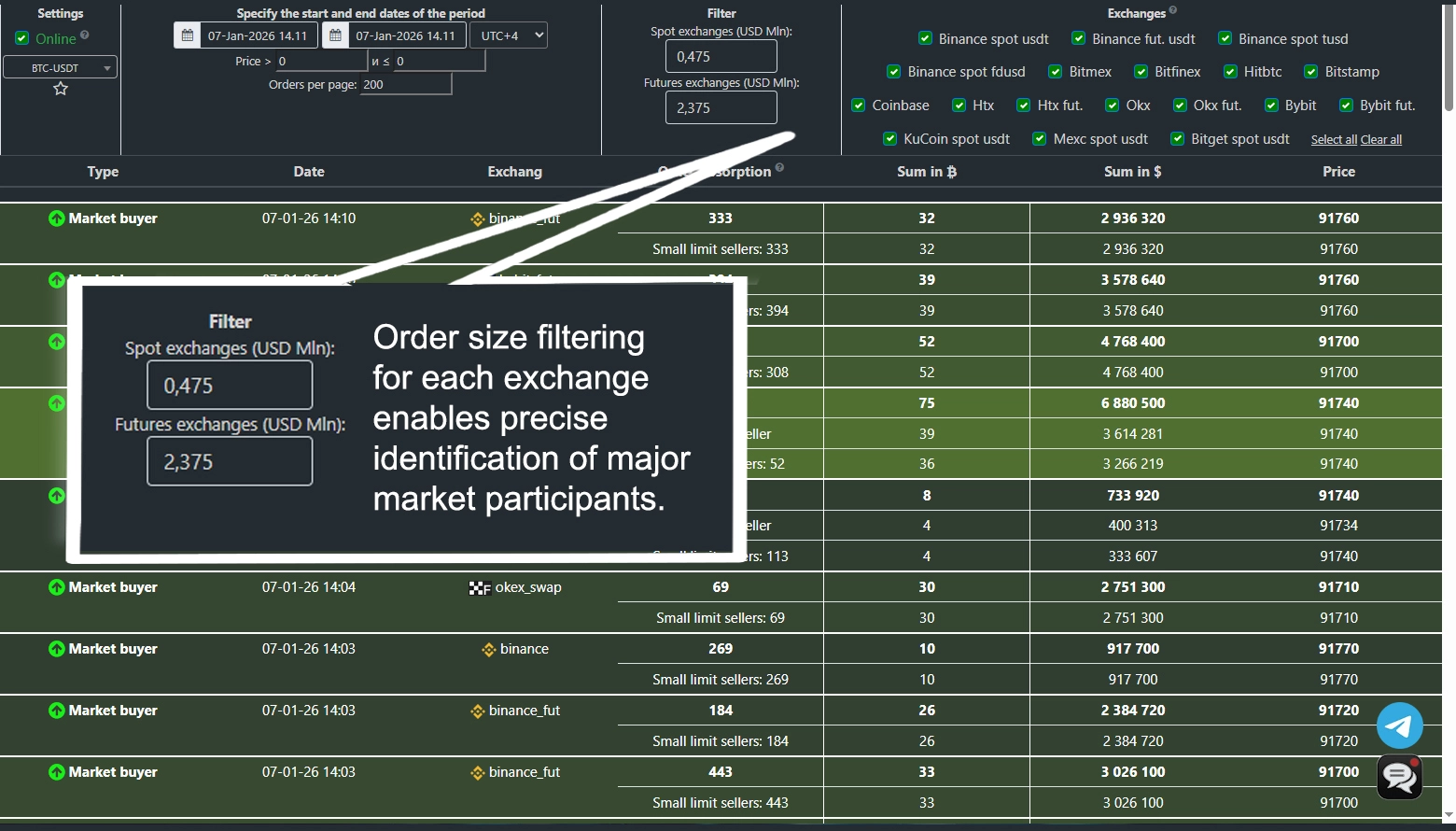The width and height of the screenshot is (1456, 831).
Task: Open the BTC-USDT pair dropdown
Action: point(61,67)
